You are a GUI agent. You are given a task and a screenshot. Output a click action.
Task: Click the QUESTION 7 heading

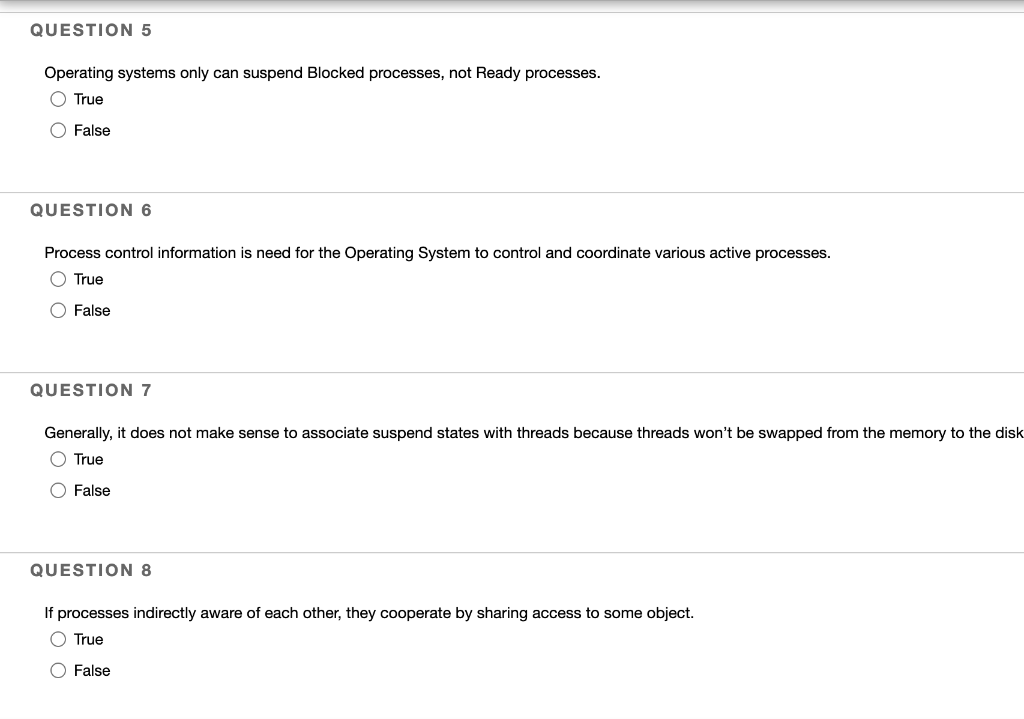pyautogui.click(x=91, y=390)
